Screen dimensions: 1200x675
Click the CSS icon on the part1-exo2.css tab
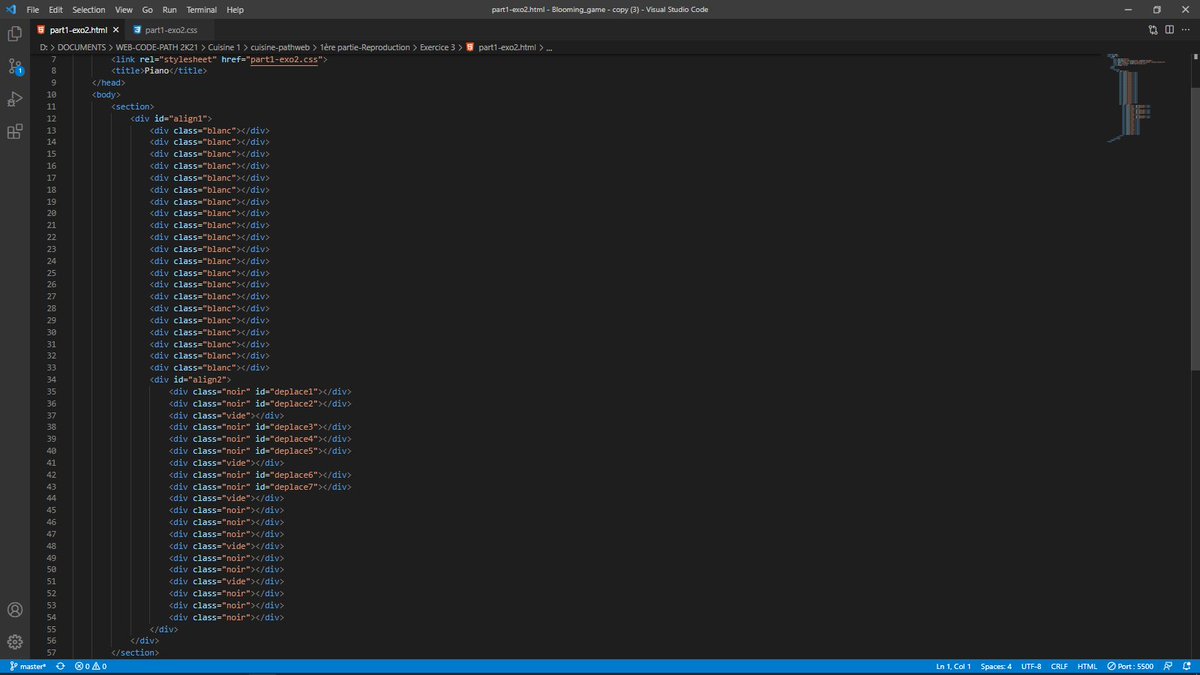tap(137, 30)
